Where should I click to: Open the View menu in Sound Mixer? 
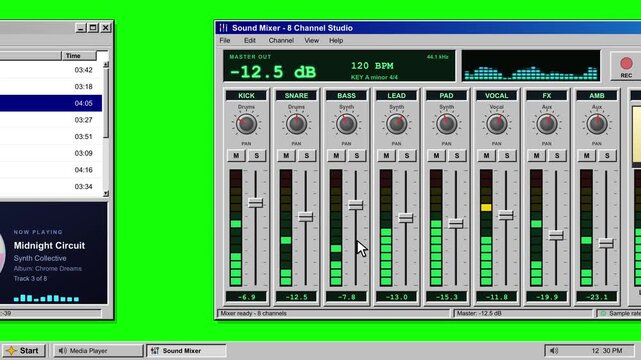[x=312, y=40]
